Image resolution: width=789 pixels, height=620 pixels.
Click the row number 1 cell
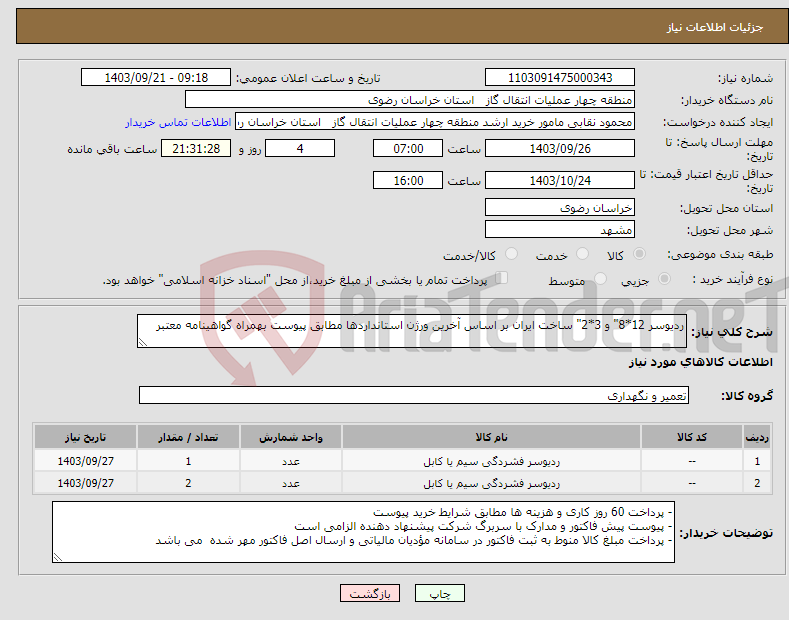(757, 461)
